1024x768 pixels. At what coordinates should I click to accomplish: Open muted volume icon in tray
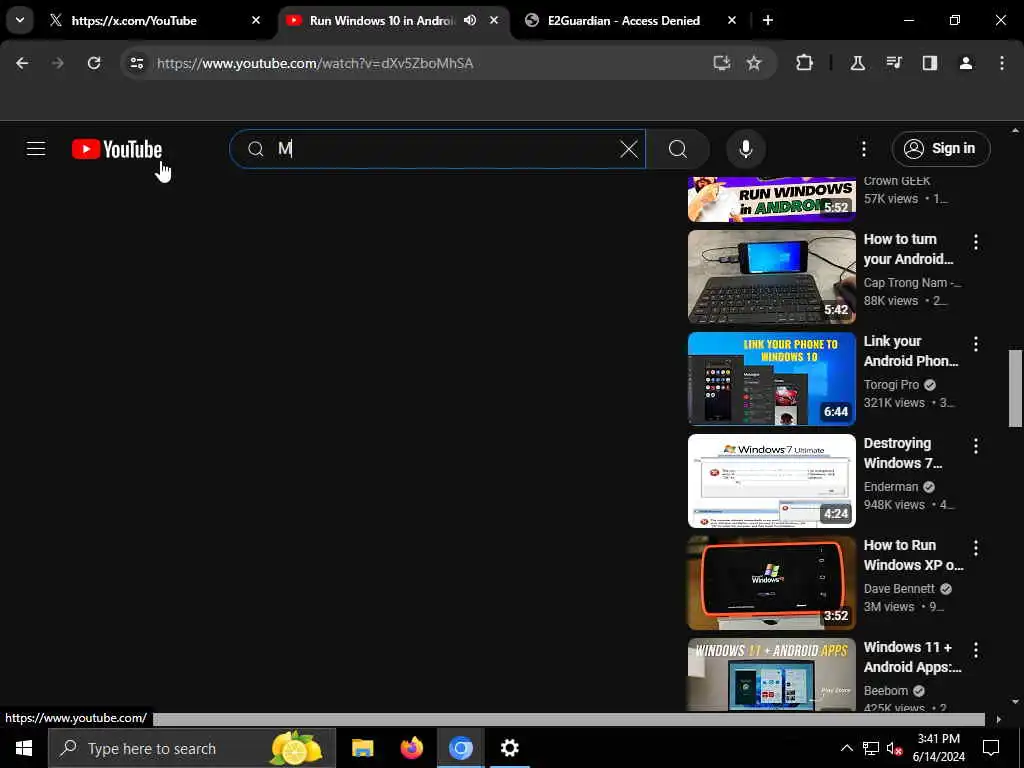[x=894, y=748]
